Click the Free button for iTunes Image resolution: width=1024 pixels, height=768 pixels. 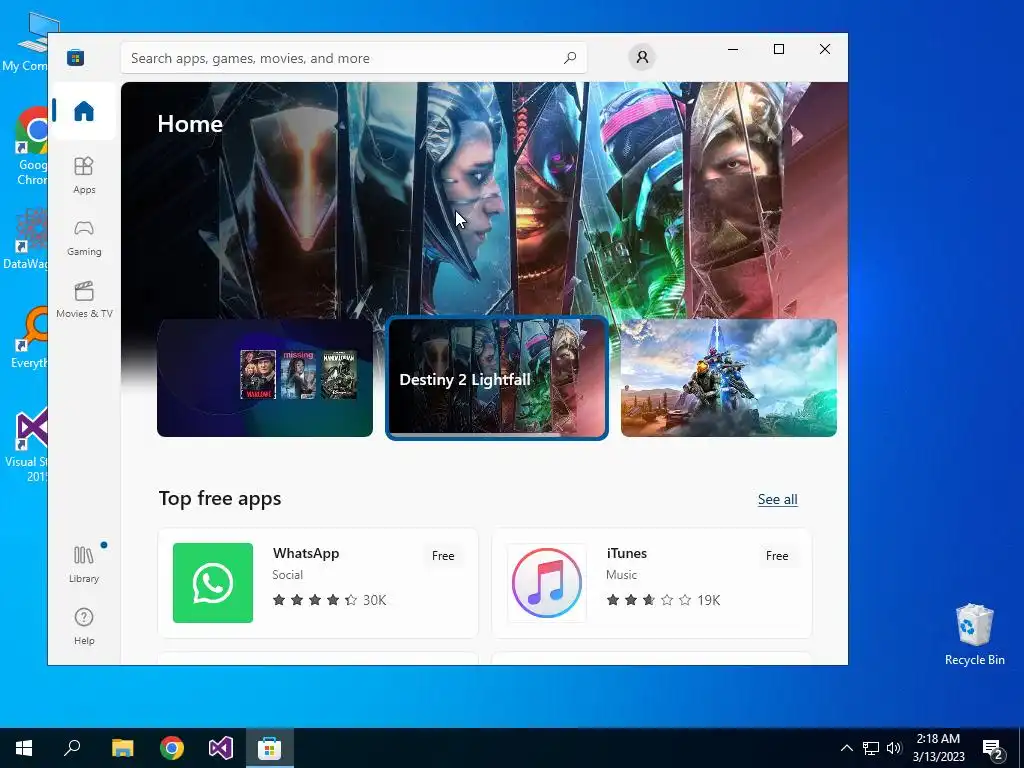coord(776,556)
